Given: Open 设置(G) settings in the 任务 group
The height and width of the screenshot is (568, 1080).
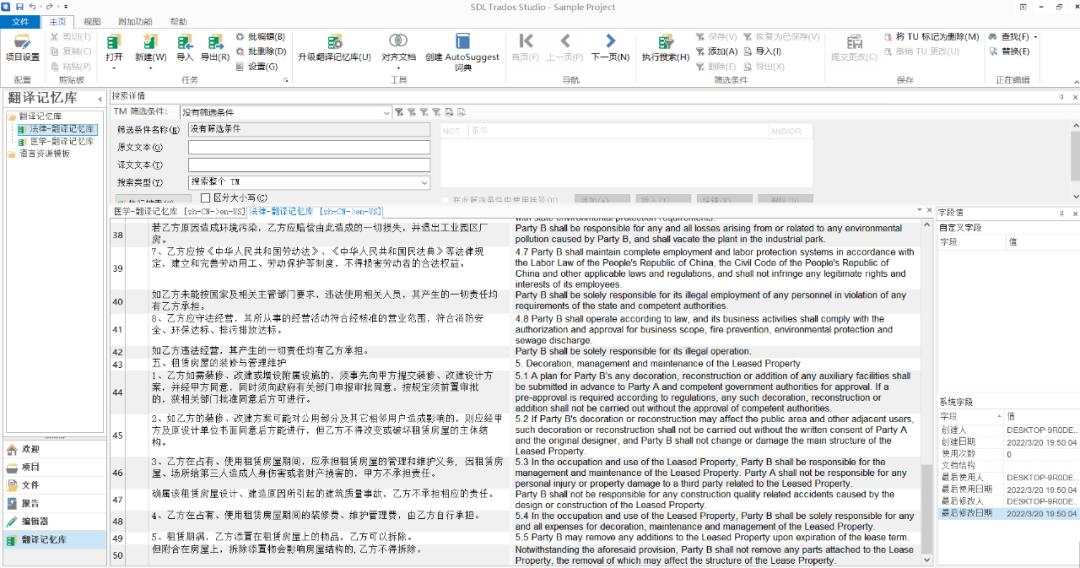Looking at the screenshot, I should pyautogui.click(x=256, y=67).
